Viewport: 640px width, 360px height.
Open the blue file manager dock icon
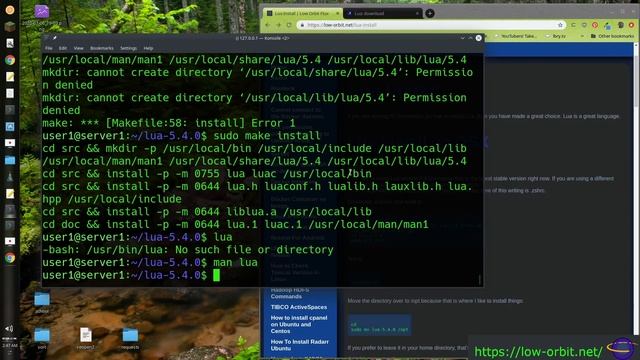(10, 160)
